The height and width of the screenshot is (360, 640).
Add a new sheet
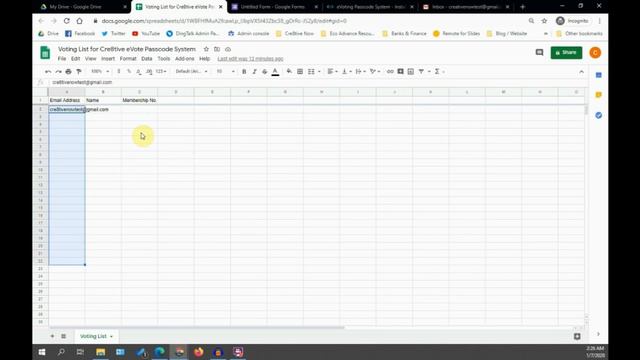[x=52, y=336]
